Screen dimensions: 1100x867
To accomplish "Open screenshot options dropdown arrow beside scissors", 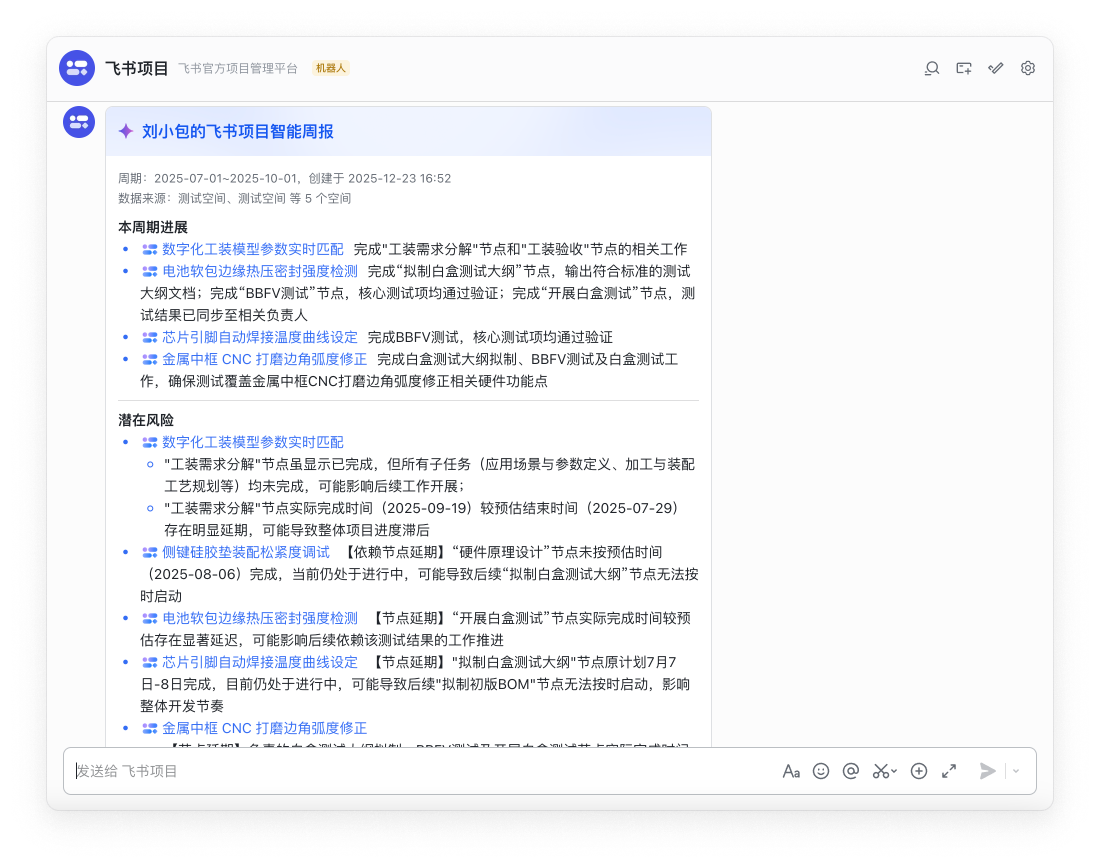I will click(x=894, y=772).
